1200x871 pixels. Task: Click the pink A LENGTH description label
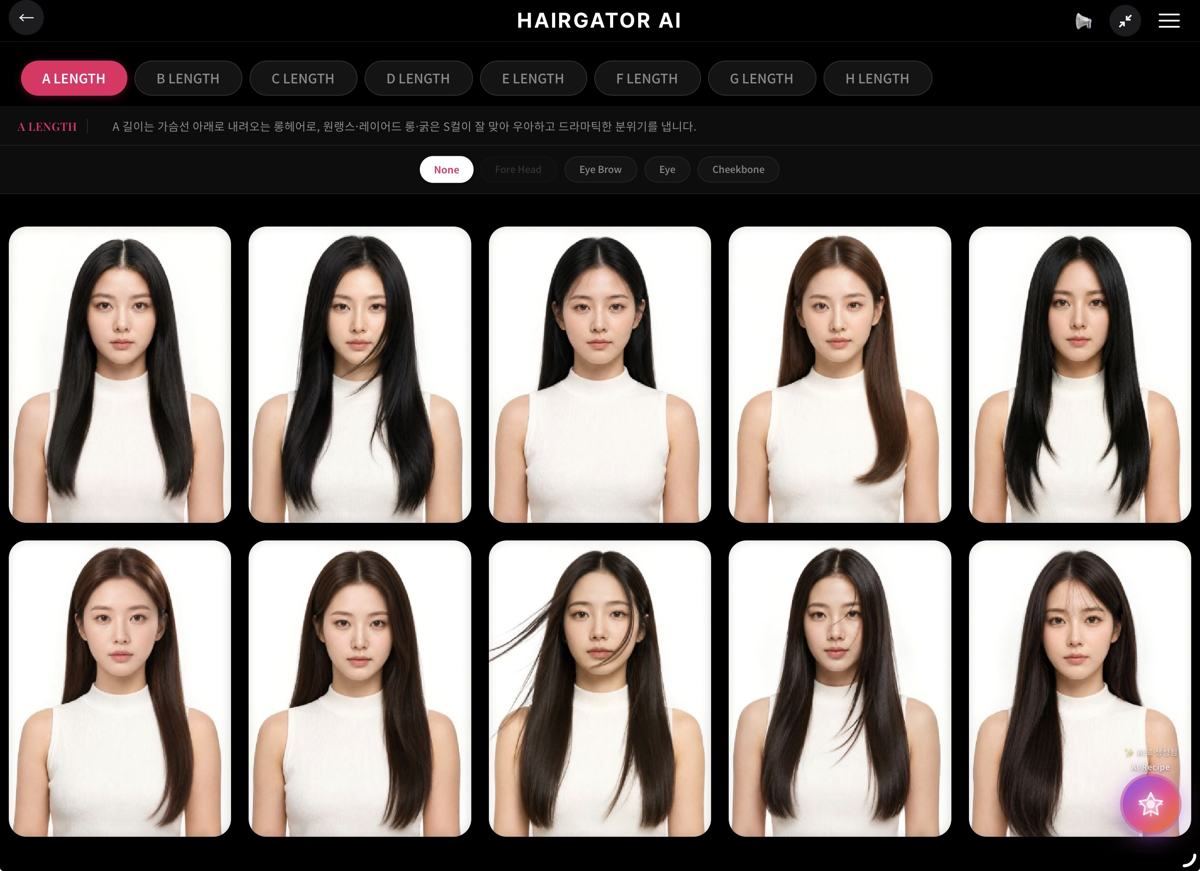tap(47, 127)
